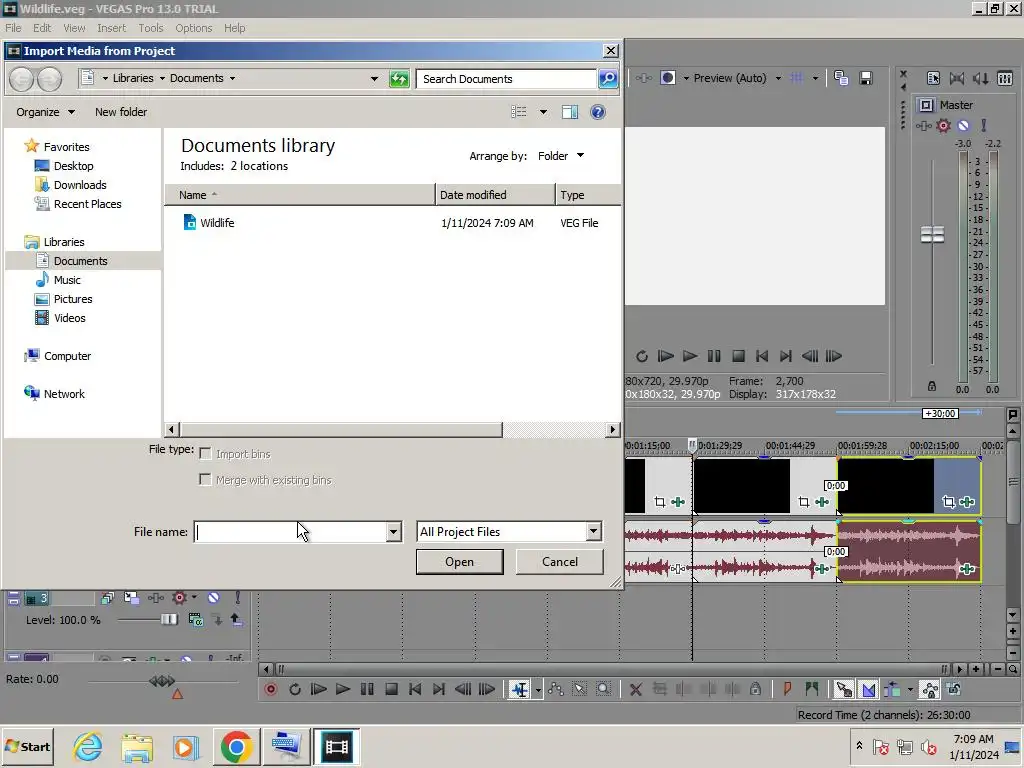Screen dimensions: 1024x768
Task: Solo the Master bus exclamation icon
Action: pyautogui.click(x=984, y=125)
